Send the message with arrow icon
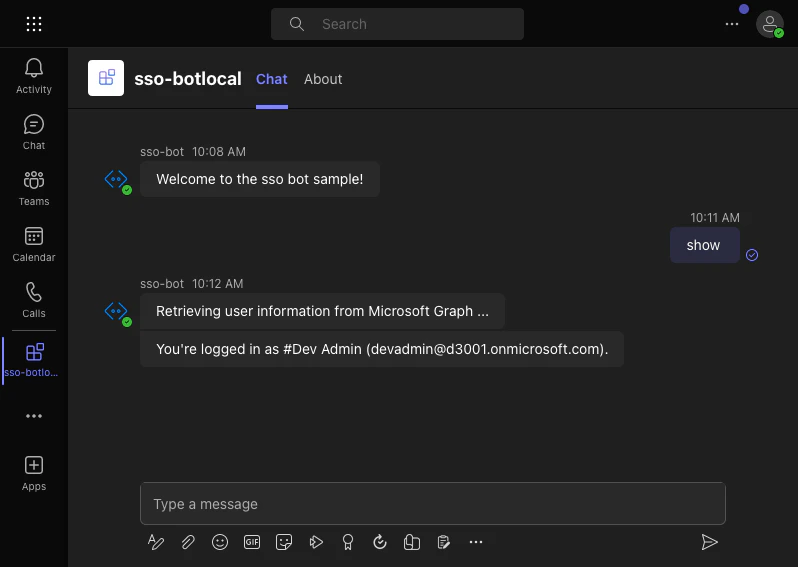Image resolution: width=798 pixels, height=567 pixels. coord(709,542)
